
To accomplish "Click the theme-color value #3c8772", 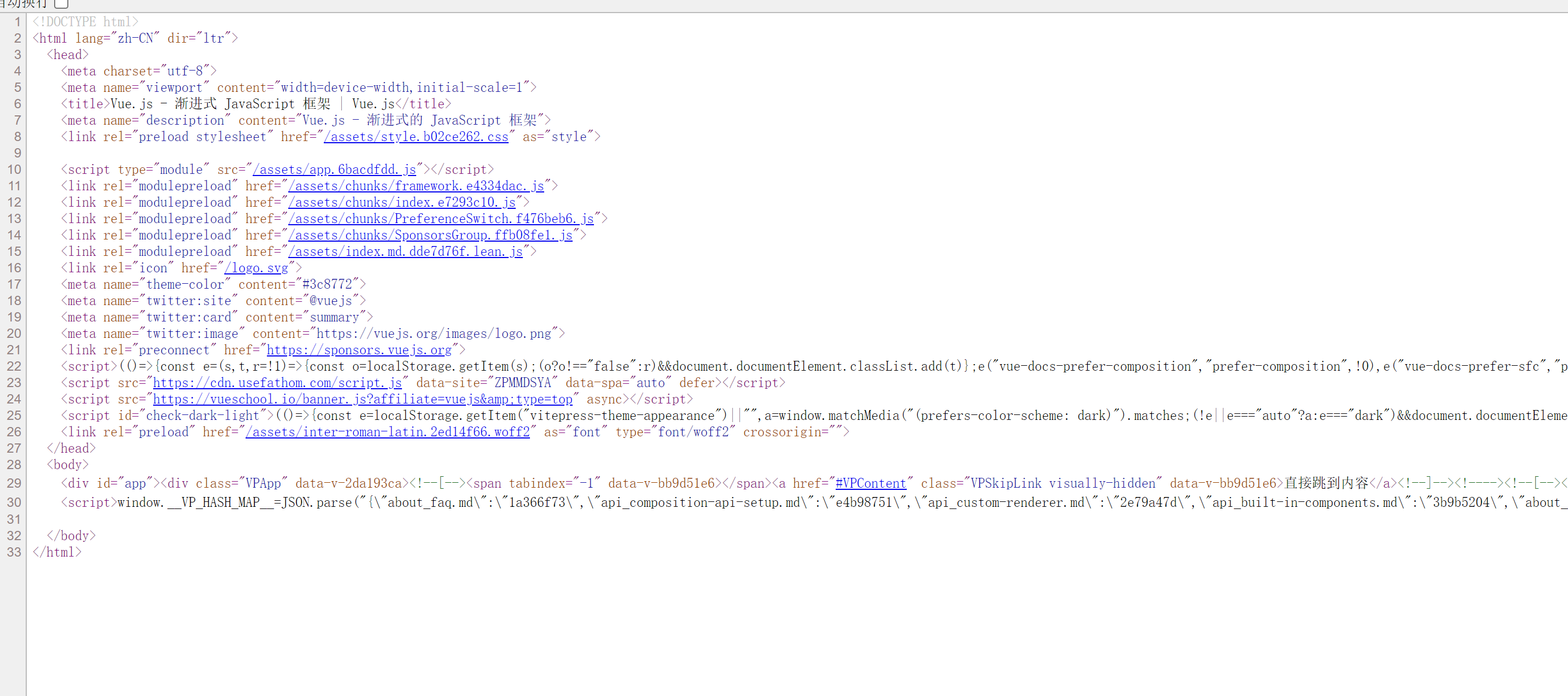I will tap(328, 285).
